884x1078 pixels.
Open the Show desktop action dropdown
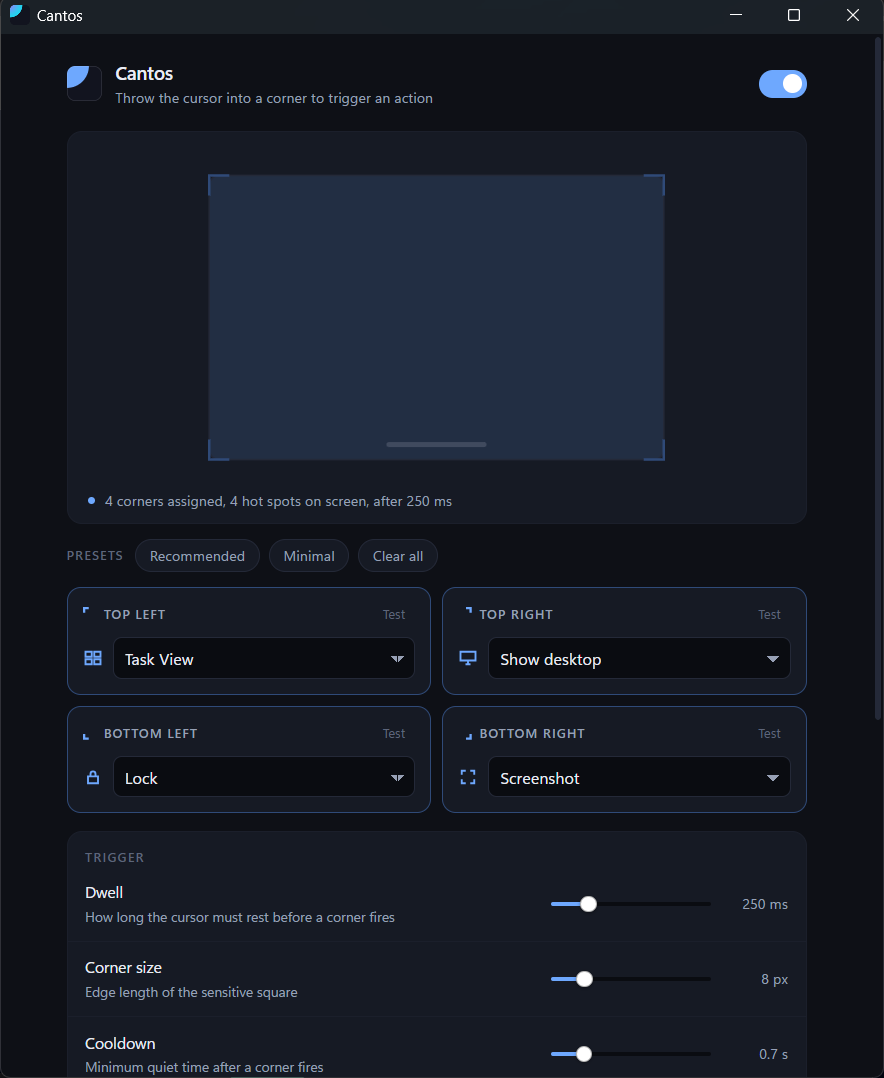click(639, 659)
